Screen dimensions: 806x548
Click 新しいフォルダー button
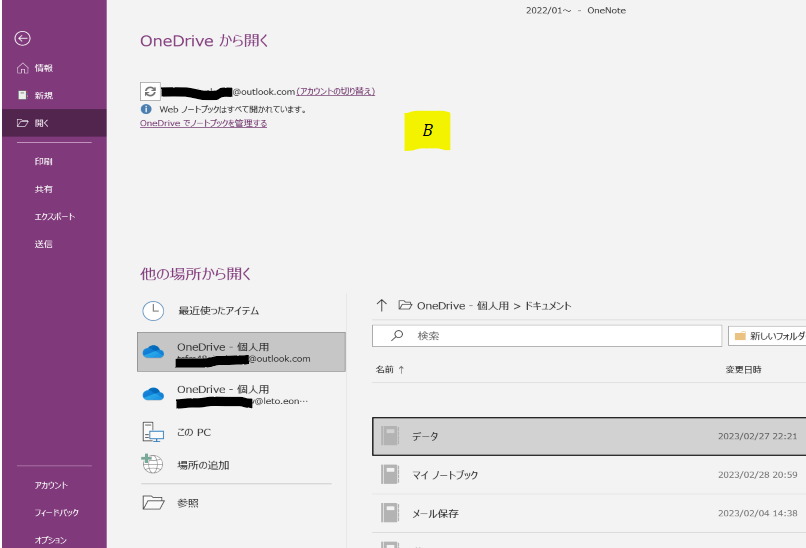coord(767,336)
